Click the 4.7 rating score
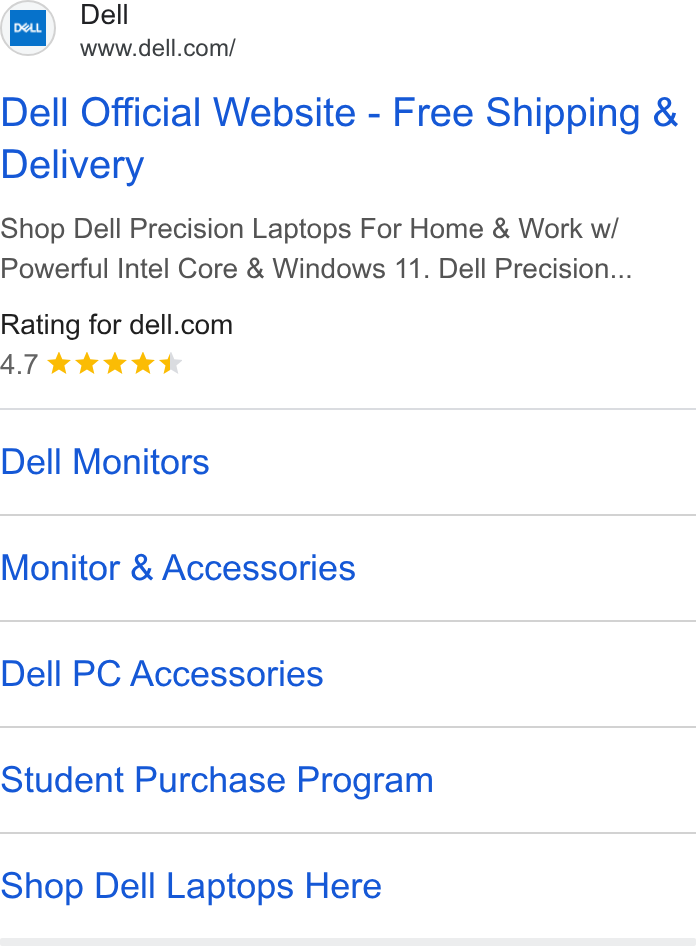696x946 pixels. (19, 364)
